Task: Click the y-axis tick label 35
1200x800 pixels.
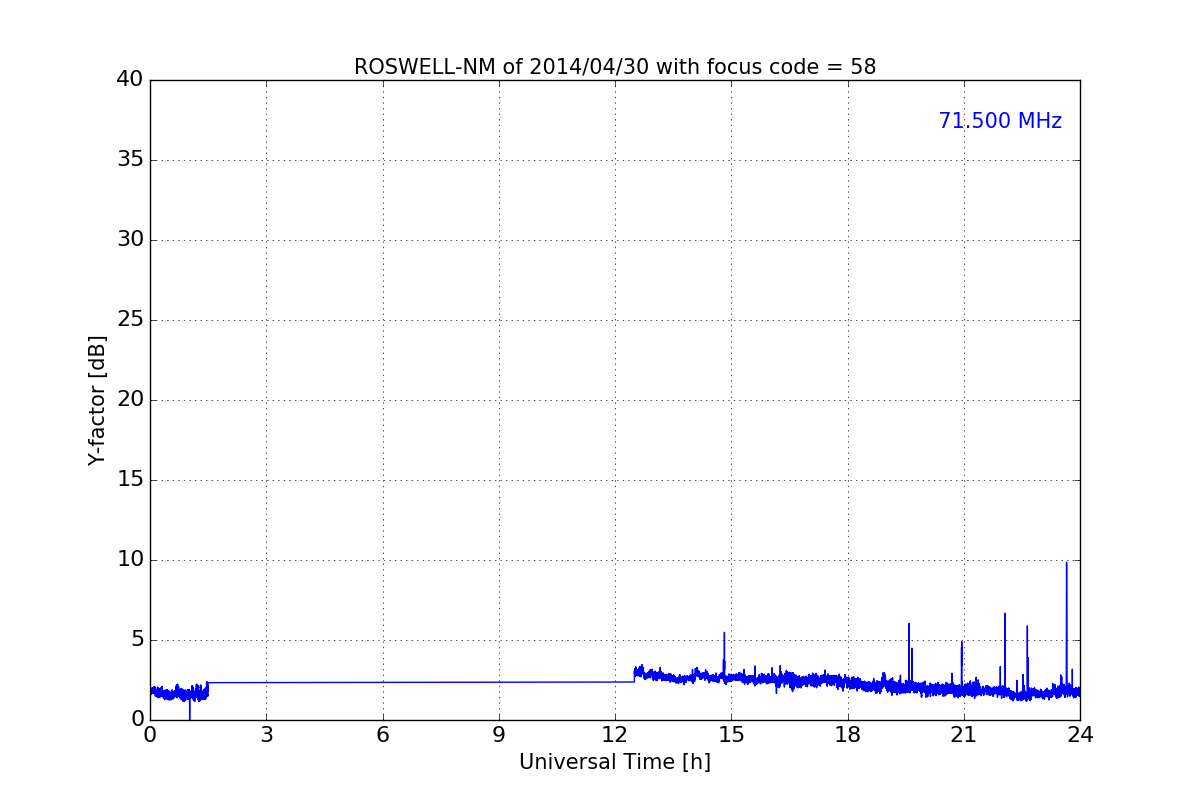Action: tap(130, 160)
